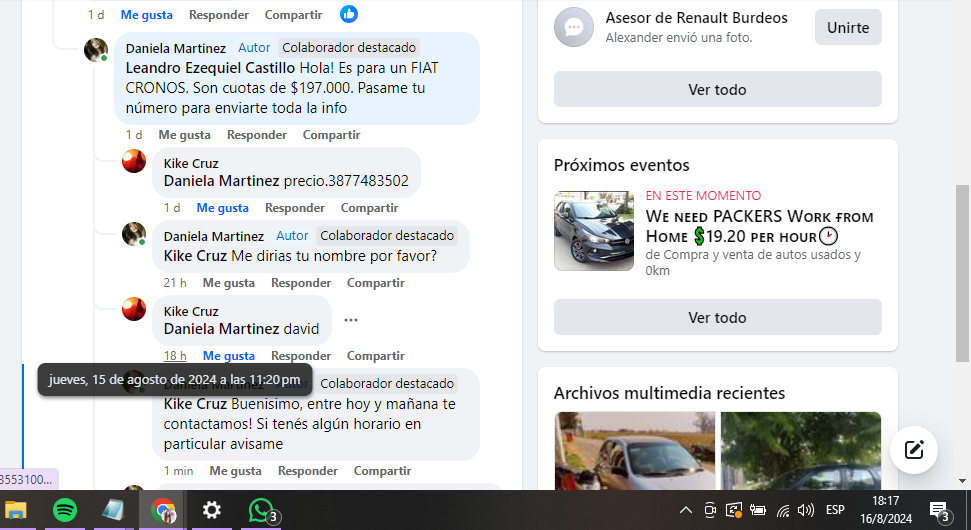The width and height of the screenshot is (971, 530).
Task: Open the notification center icon
Action: (940, 511)
